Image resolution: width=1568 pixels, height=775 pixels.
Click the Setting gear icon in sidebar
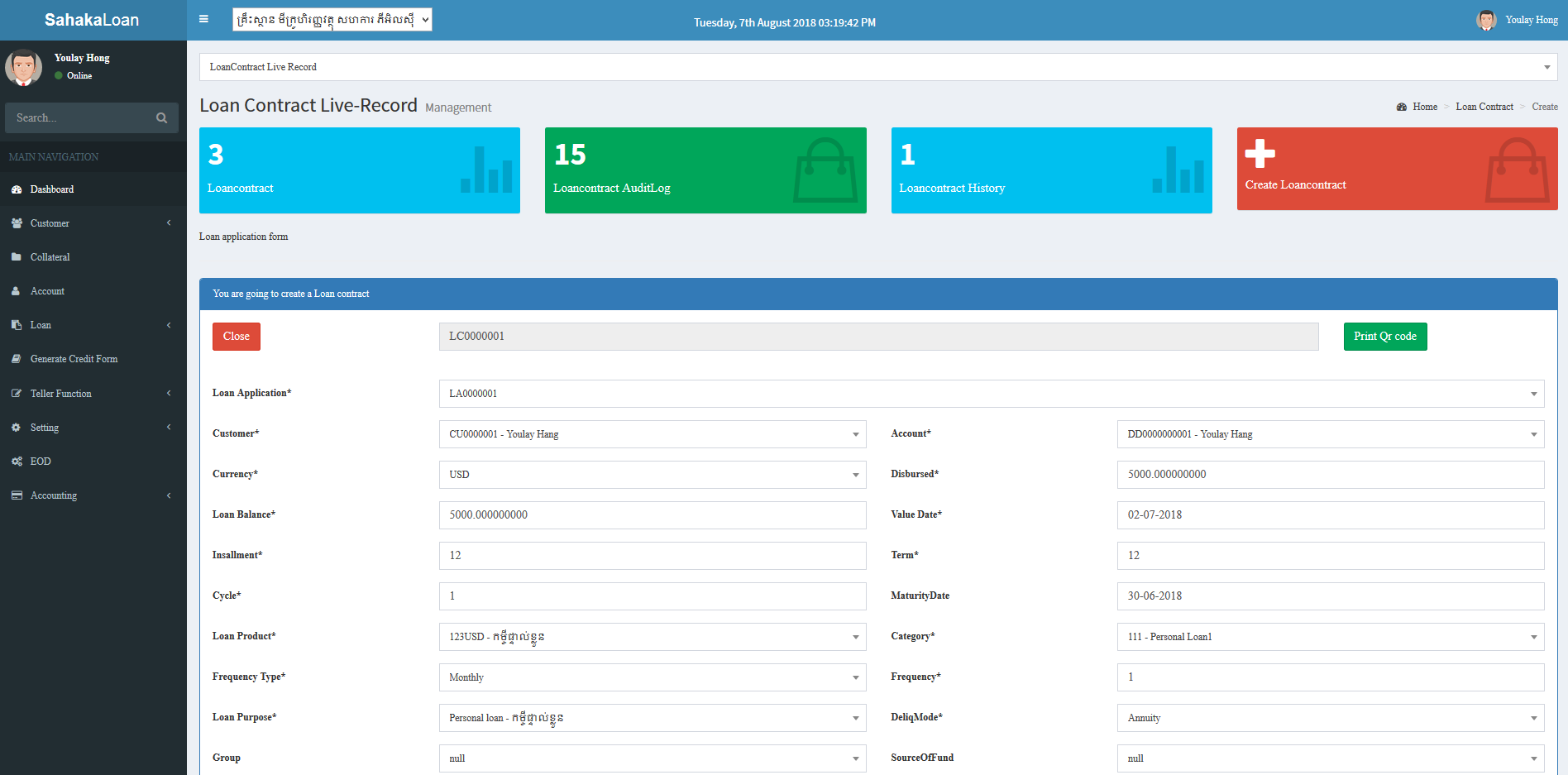(17, 428)
